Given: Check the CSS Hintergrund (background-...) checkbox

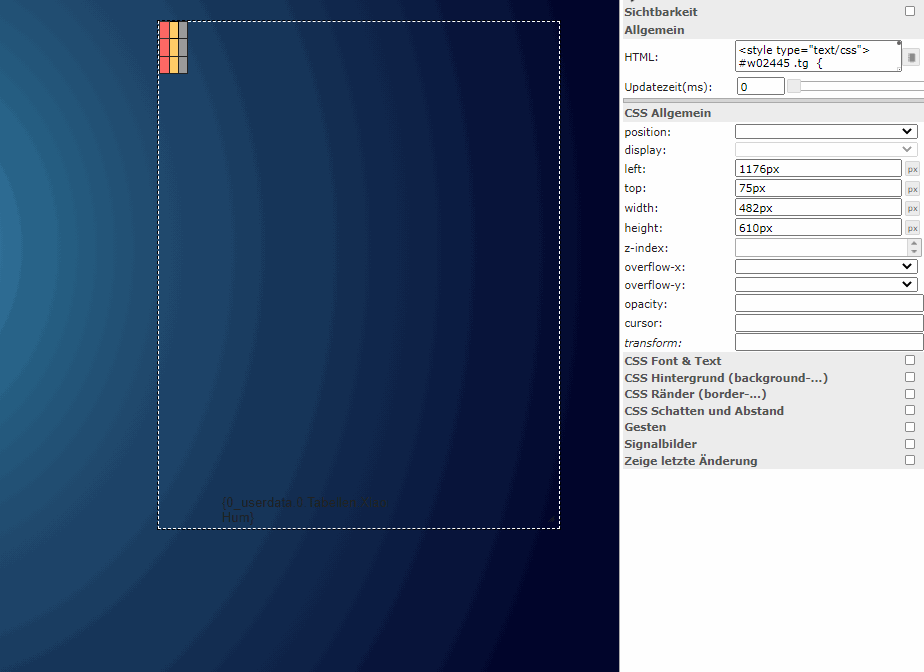Looking at the screenshot, I should 909,377.
